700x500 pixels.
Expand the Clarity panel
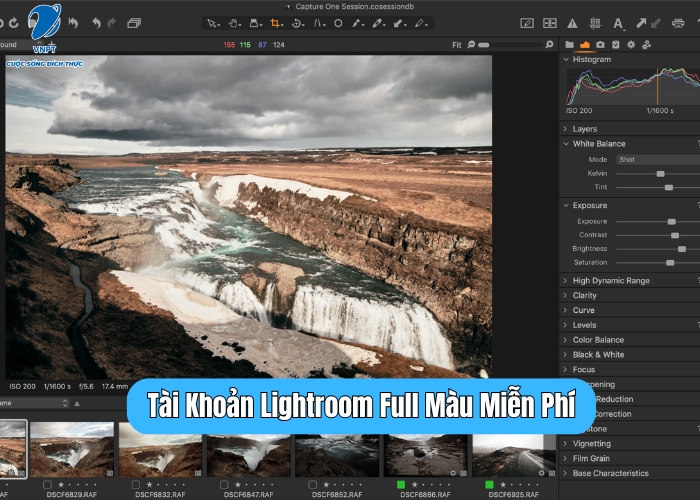click(x=566, y=295)
